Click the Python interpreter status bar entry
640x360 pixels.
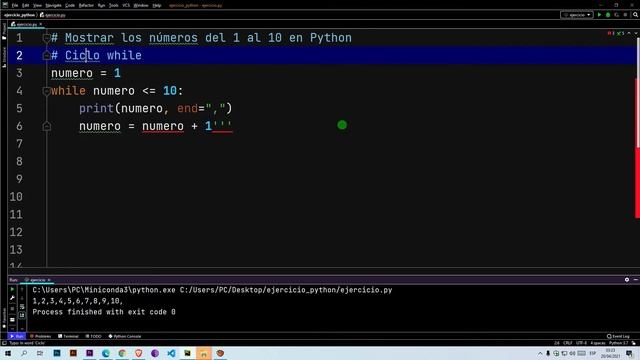coord(619,343)
